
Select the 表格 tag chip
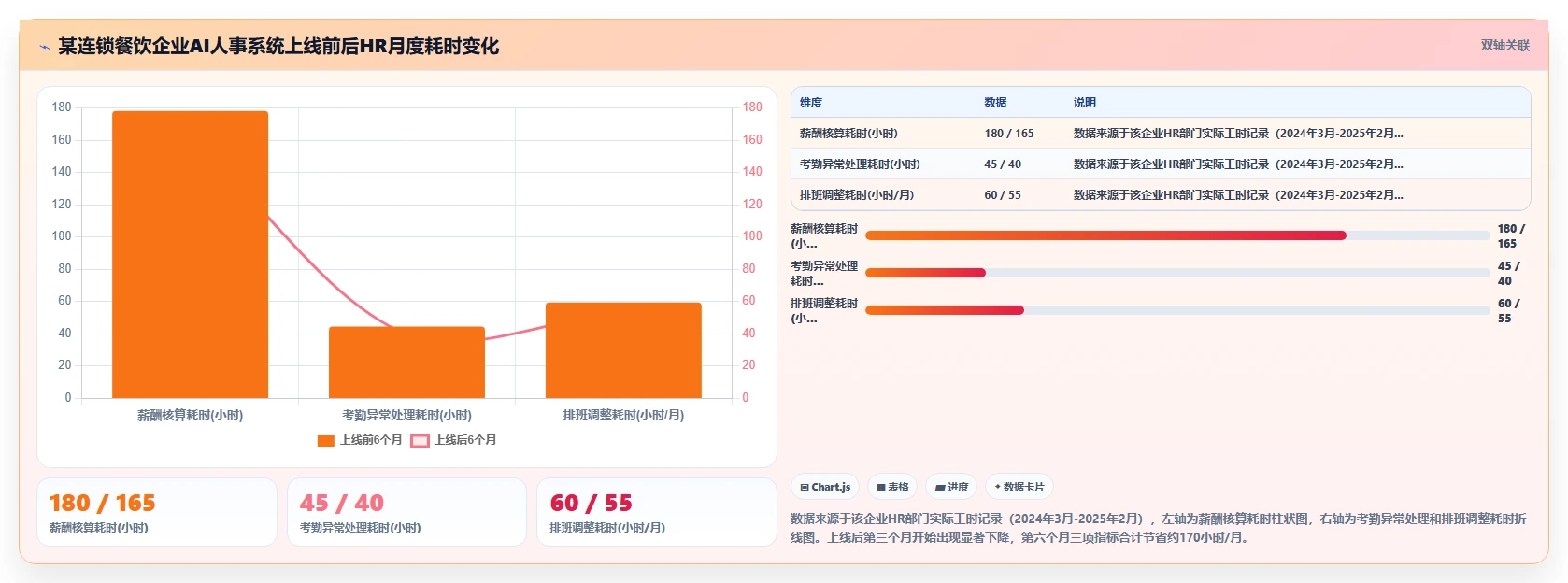(893, 487)
